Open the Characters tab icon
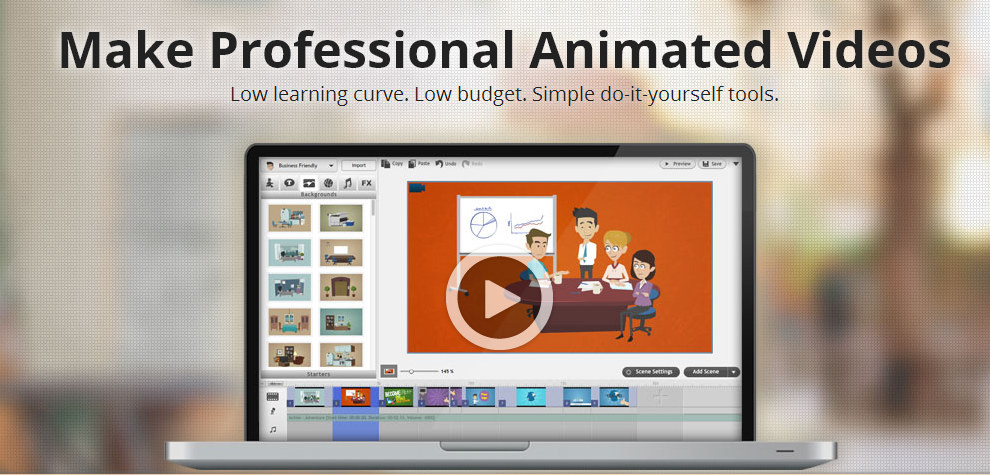 click(x=270, y=183)
